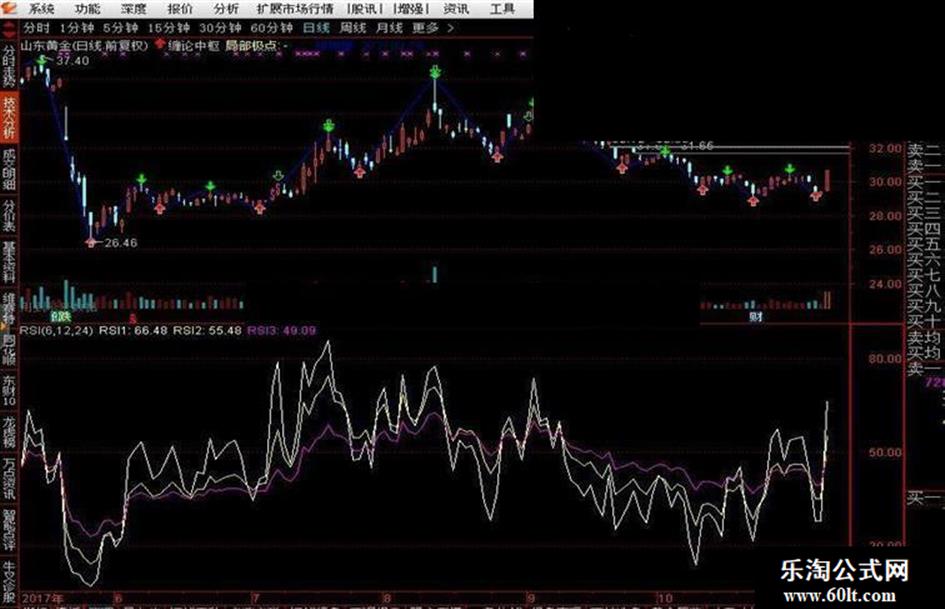
Task: Open the 技术分析 sidebar tab
Action: 9,118
